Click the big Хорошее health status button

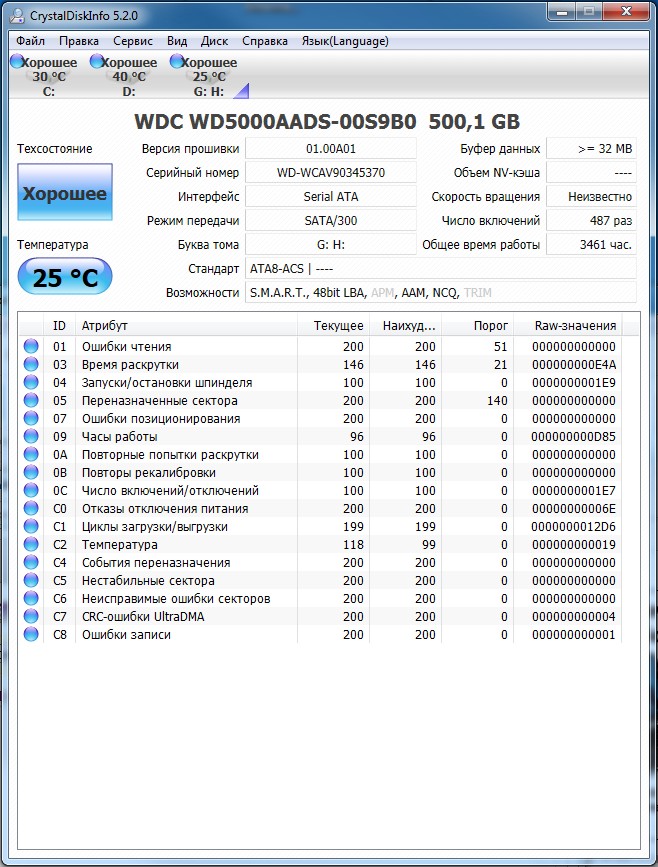click(65, 193)
